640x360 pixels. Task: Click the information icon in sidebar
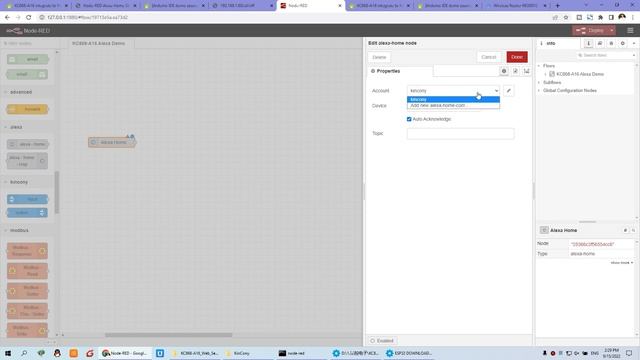[x=588, y=43]
